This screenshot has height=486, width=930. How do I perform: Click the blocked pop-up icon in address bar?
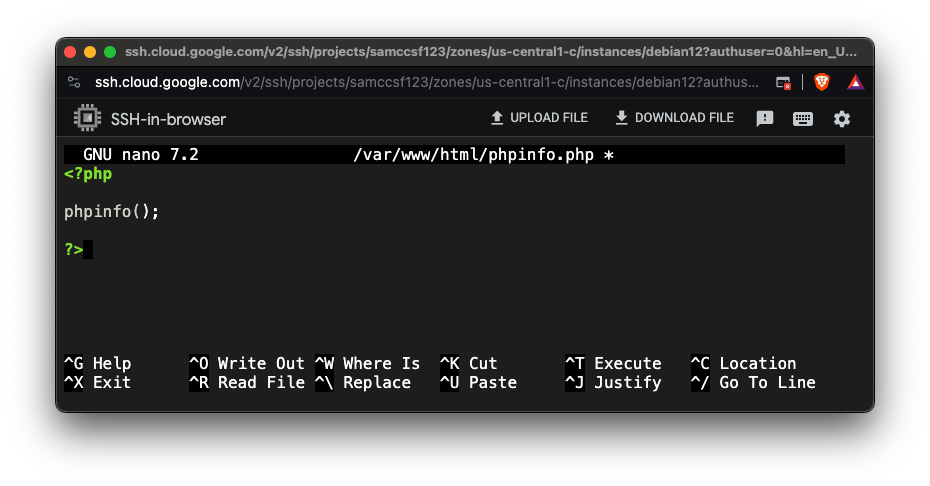pos(785,82)
